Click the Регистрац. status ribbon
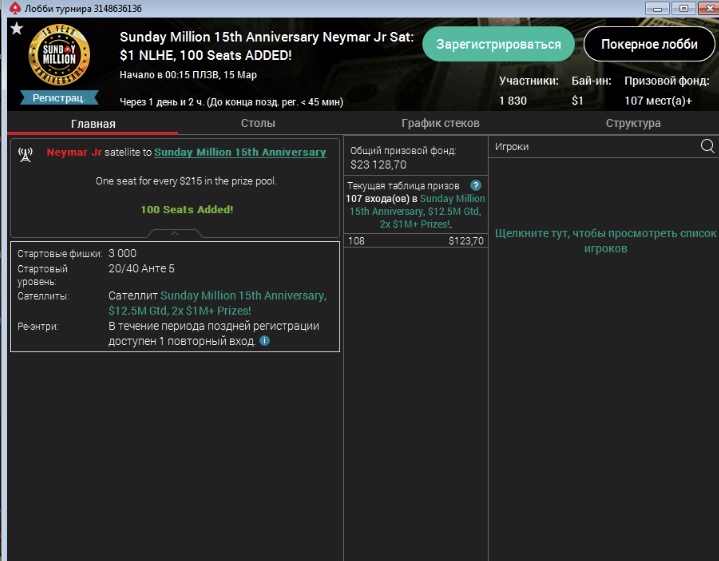Image resolution: width=719 pixels, height=561 pixels. pyautogui.click(x=59, y=98)
